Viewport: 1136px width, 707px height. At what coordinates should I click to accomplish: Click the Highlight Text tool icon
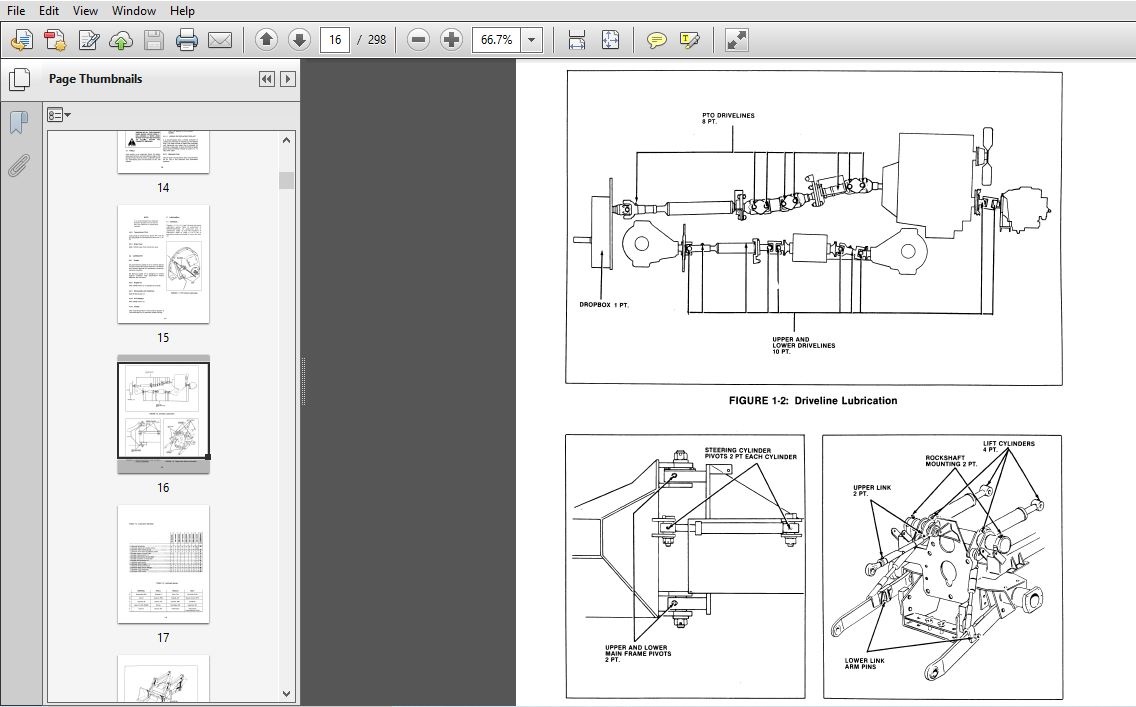[690, 40]
